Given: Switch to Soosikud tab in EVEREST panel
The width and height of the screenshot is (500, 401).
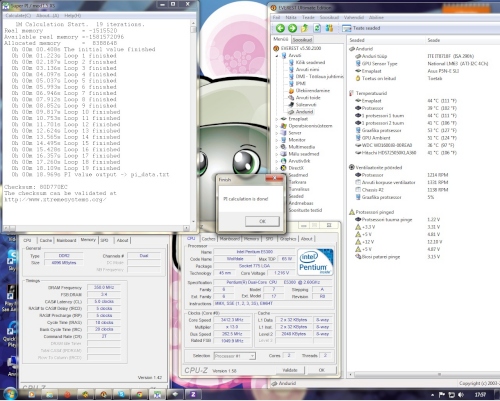Looking at the screenshot, I should tap(302, 40).
